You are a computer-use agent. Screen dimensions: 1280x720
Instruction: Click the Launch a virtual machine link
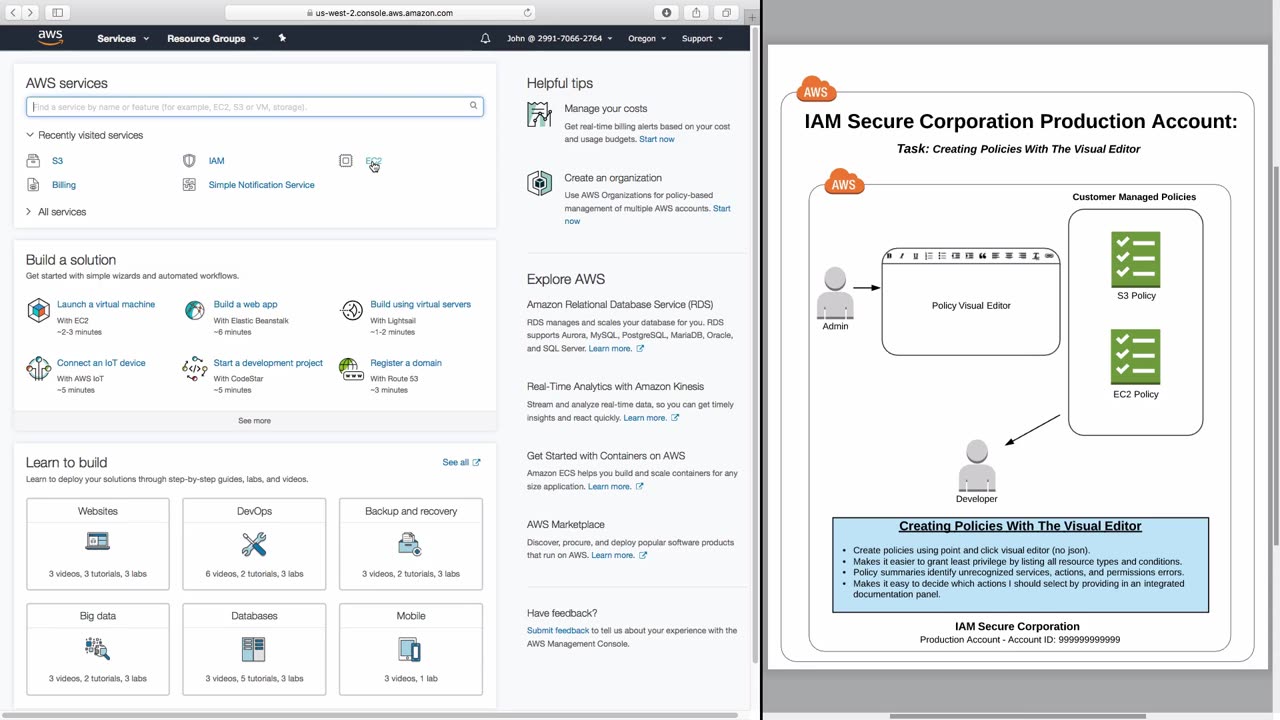pos(106,304)
